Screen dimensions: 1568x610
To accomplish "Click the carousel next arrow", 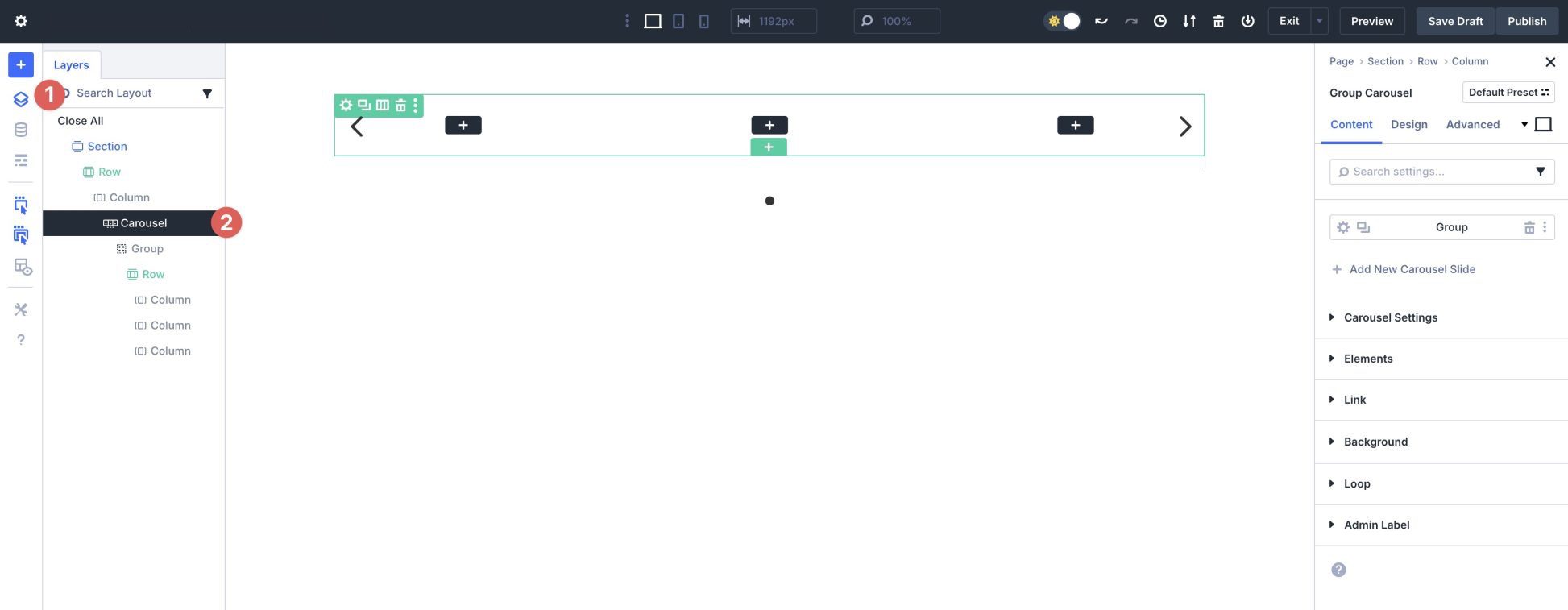I will click(1184, 127).
